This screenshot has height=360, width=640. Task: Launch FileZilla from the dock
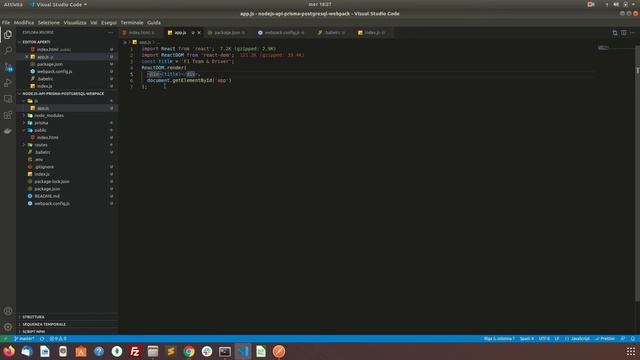[x=135, y=351]
